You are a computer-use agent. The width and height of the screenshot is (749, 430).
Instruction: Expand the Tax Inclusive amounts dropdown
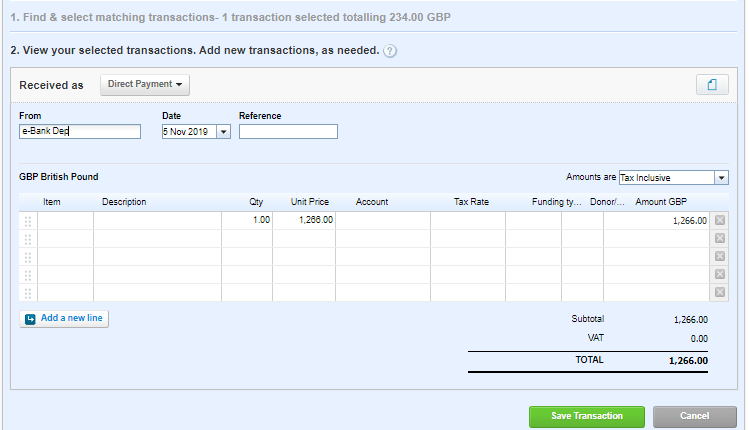tap(721, 177)
